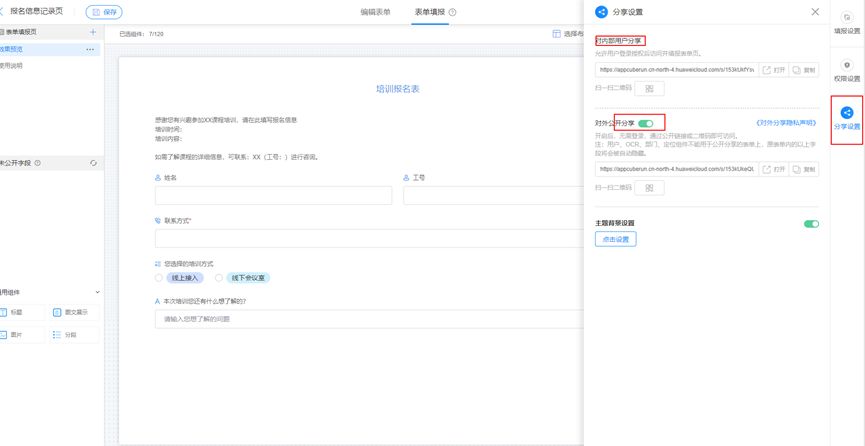Open the three-dots menu on the highlighted page row
The height and width of the screenshot is (446, 865).
pos(90,50)
